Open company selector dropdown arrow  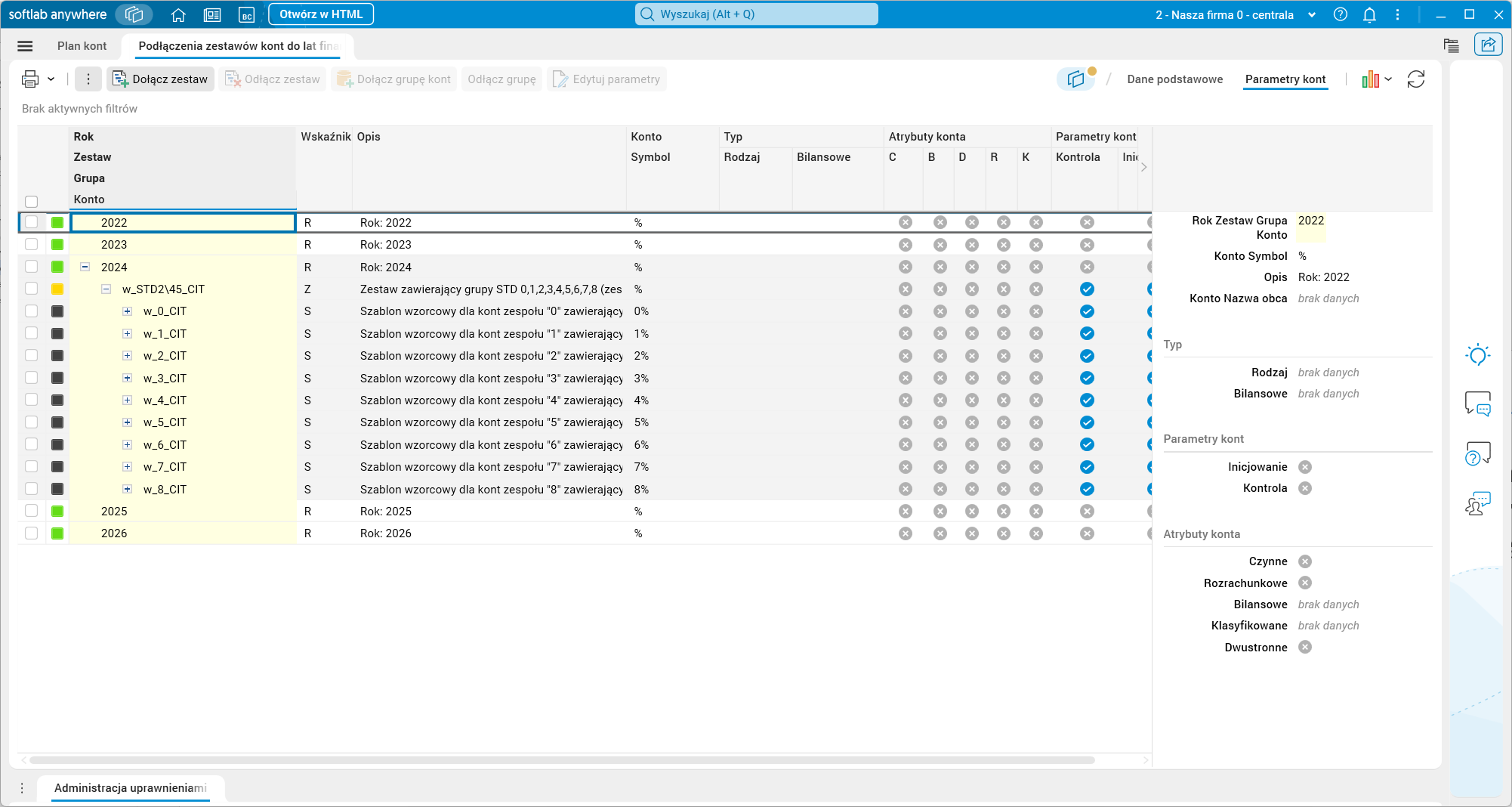coord(1312,14)
